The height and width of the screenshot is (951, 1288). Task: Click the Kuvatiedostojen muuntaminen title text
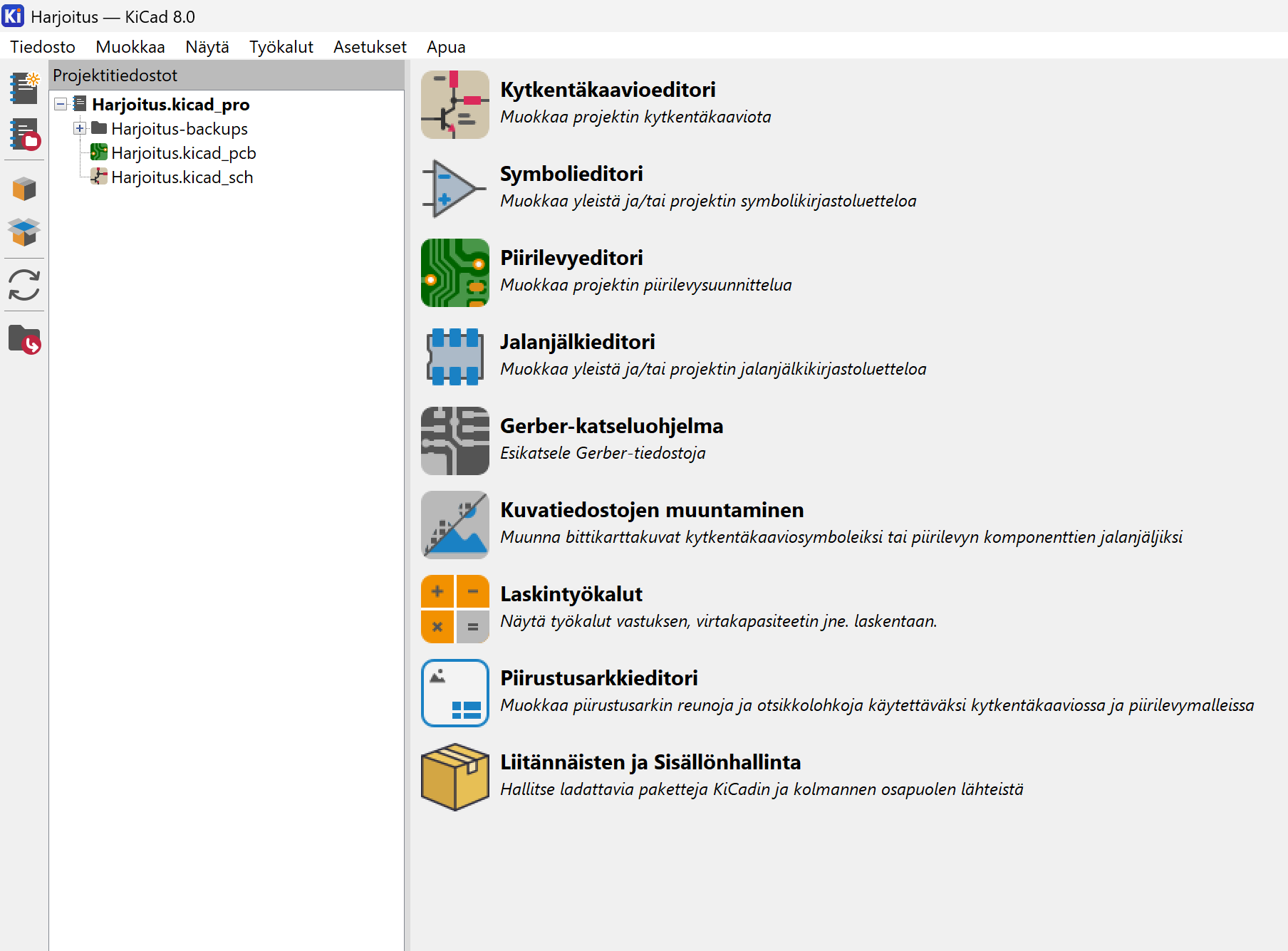pos(652,510)
